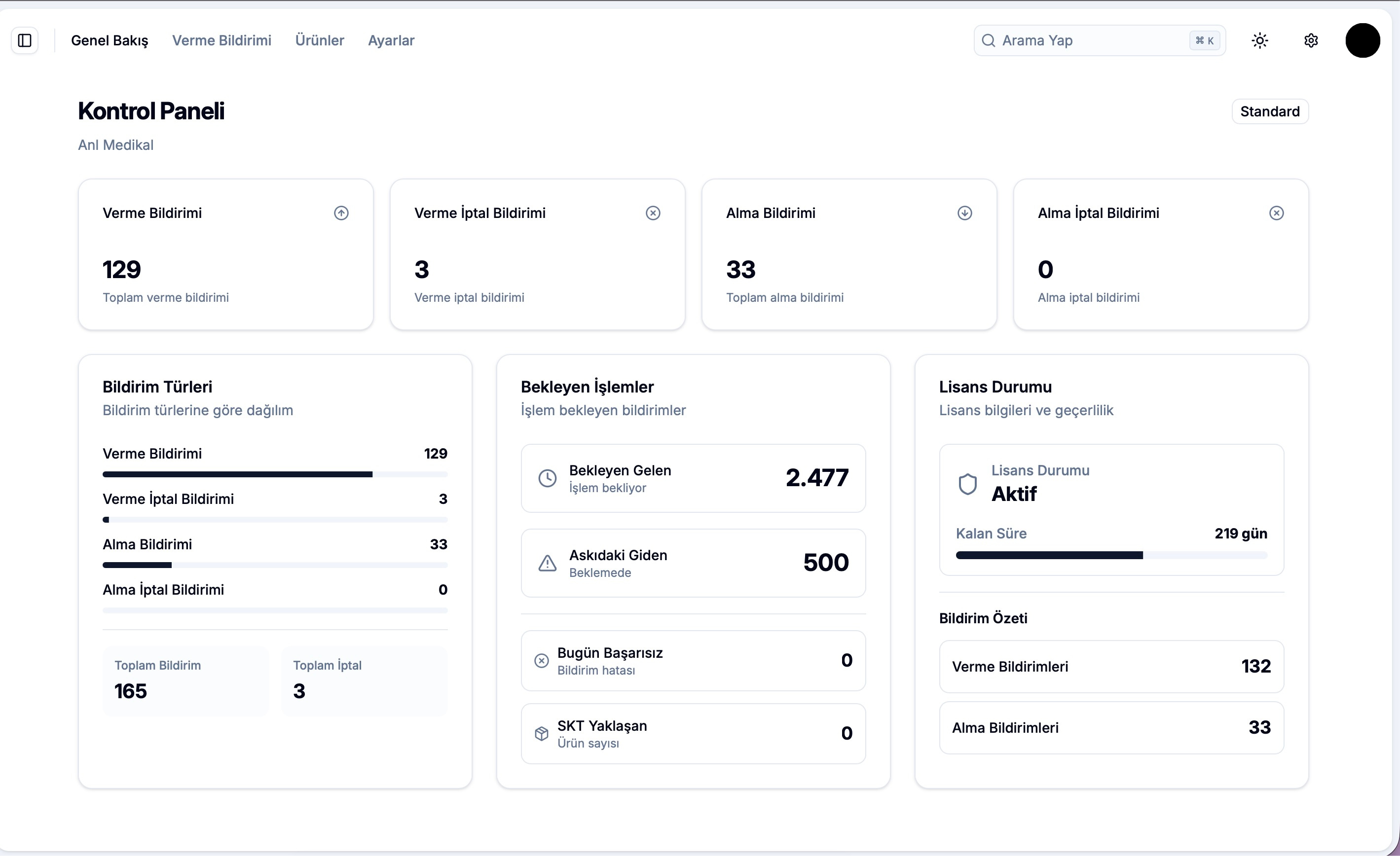Screen dimensions: 1400x856
Task: Click the Kalan Süre label
Action: click(x=991, y=534)
